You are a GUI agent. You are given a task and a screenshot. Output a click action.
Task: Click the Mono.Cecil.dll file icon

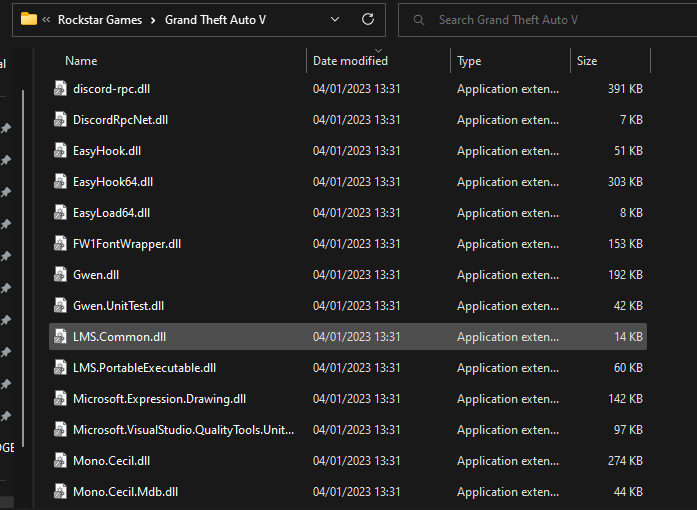[61, 461]
